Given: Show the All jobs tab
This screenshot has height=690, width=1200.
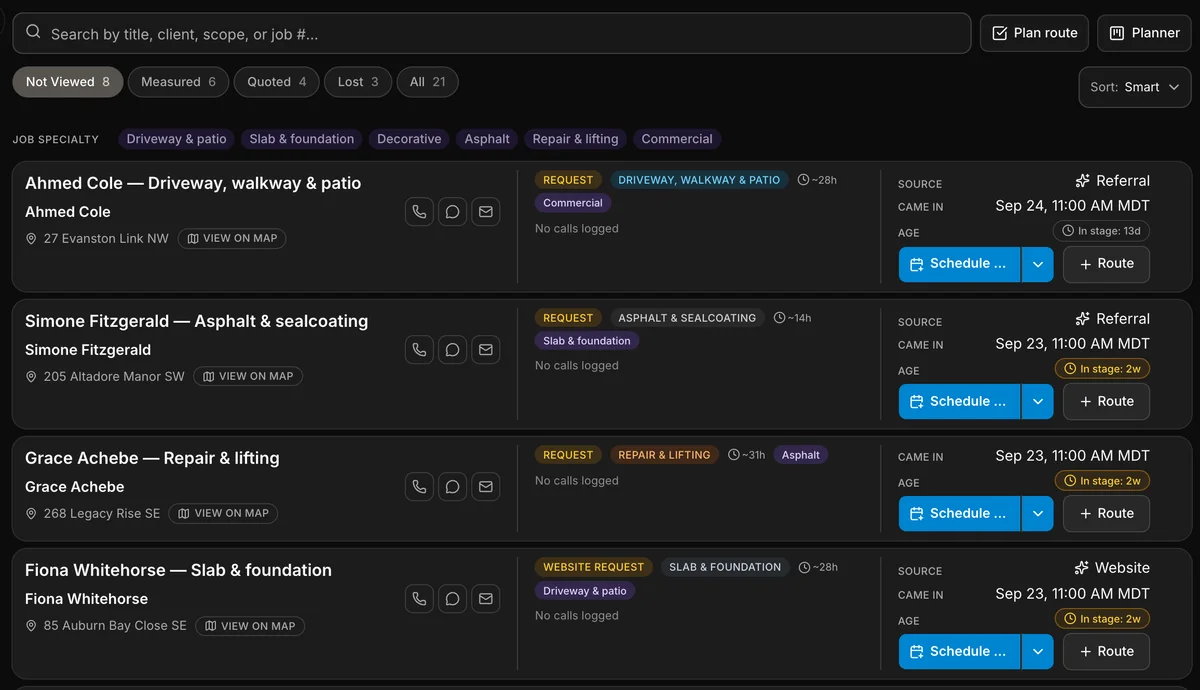Looking at the screenshot, I should click(427, 82).
